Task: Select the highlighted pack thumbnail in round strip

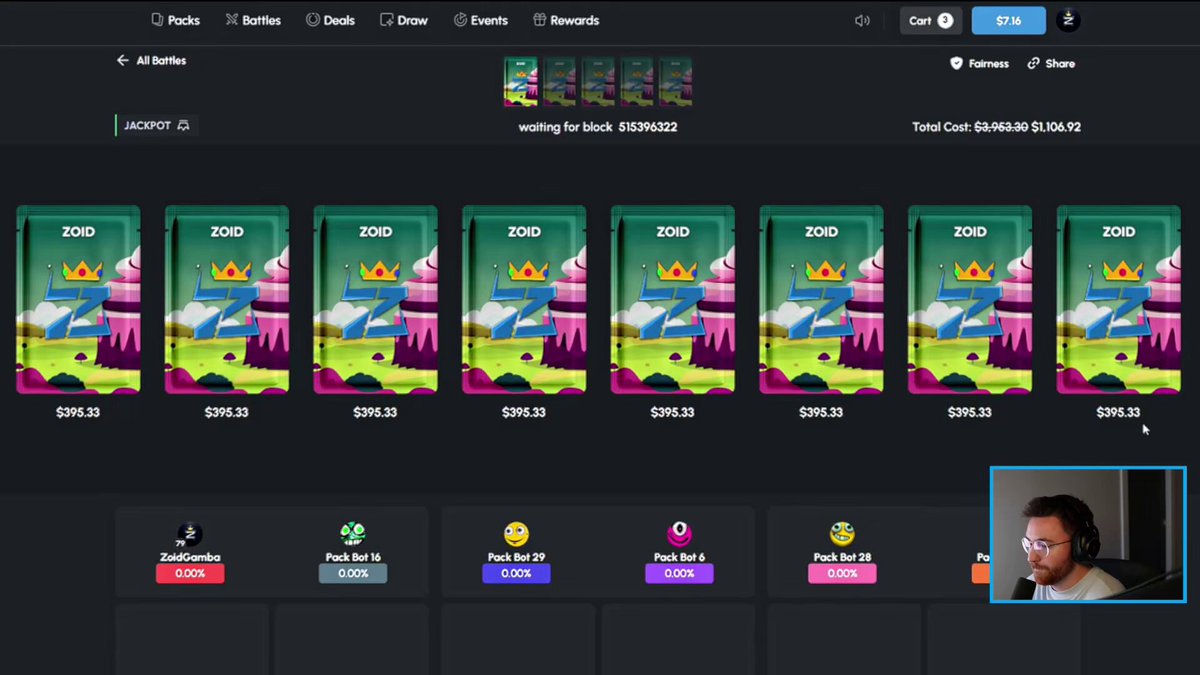Action: [x=520, y=82]
